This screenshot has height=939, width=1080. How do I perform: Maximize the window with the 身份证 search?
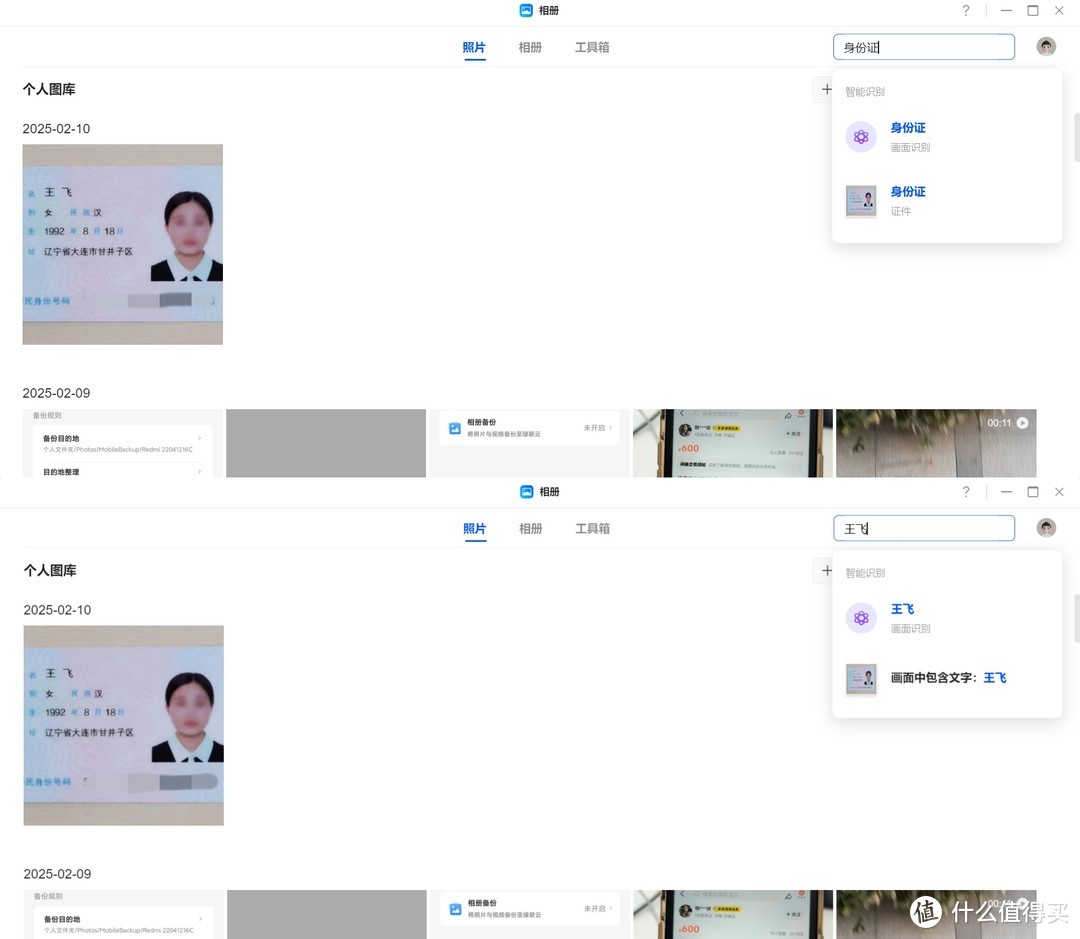[x=1032, y=10]
